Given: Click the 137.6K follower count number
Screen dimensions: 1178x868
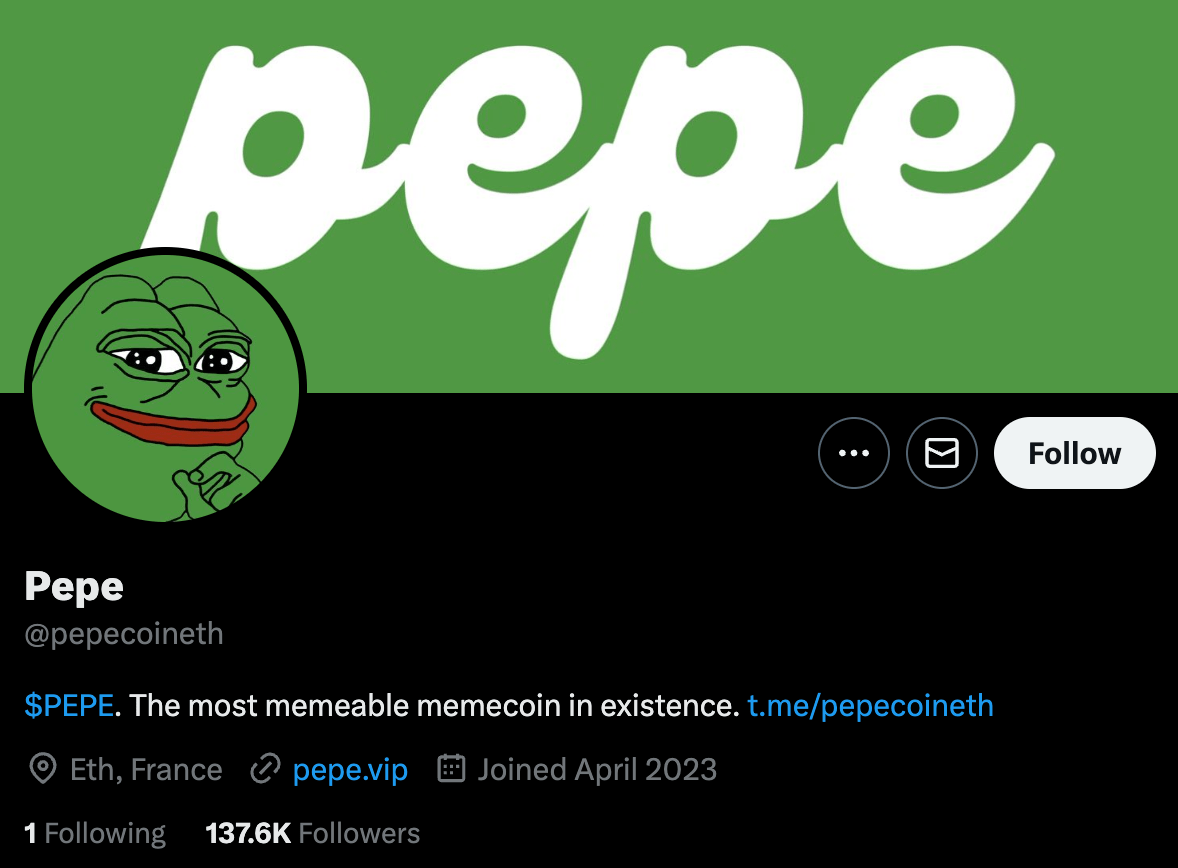Looking at the screenshot, I should coord(248,833).
